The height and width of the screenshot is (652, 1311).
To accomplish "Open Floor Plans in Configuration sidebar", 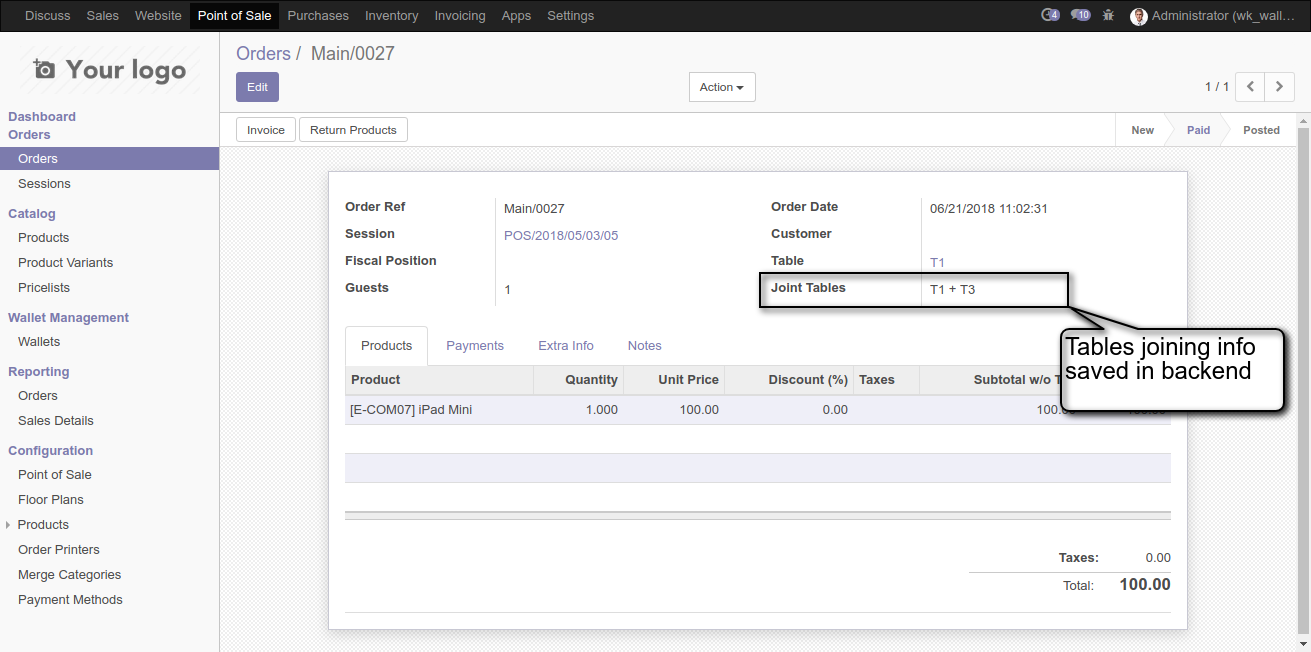I will point(50,499).
